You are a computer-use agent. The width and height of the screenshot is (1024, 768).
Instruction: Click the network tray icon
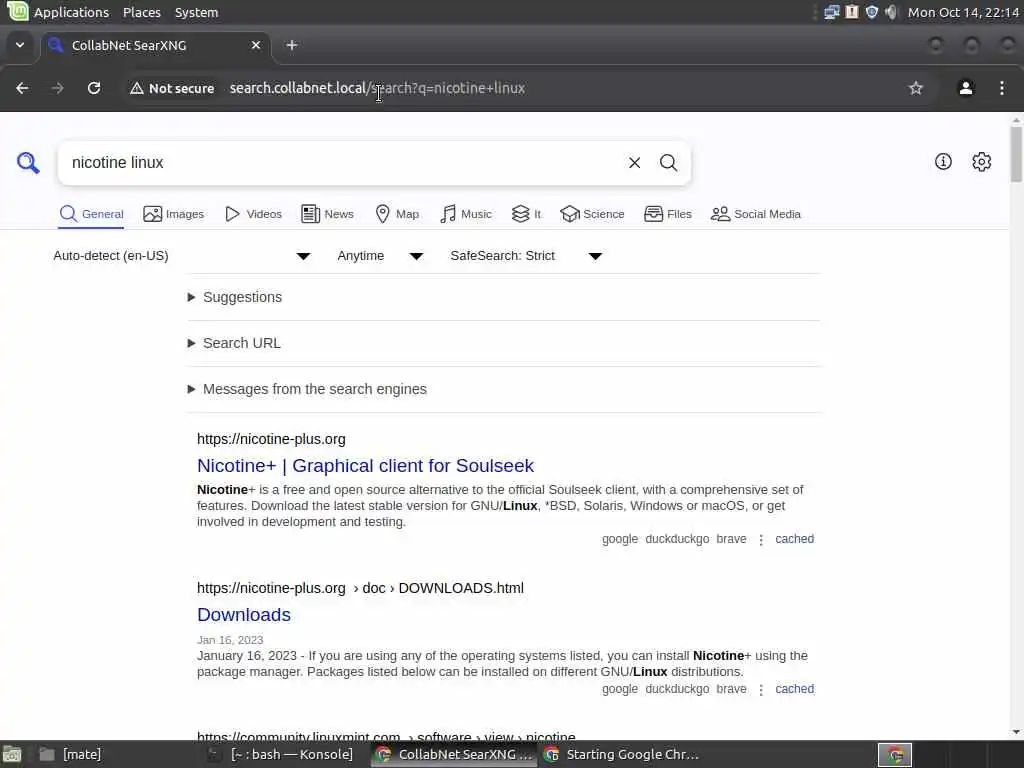click(x=831, y=12)
